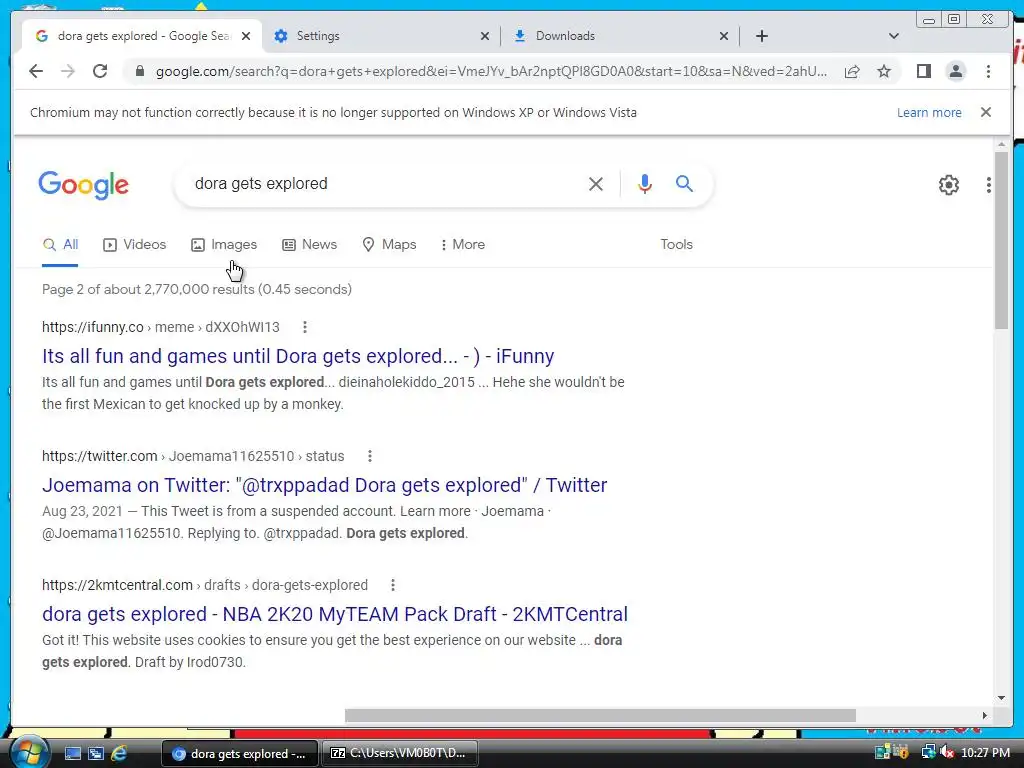Image resolution: width=1024 pixels, height=768 pixels.
Task: Switch to Maps results
Action: pyautogui.click(x=389, y=244)
